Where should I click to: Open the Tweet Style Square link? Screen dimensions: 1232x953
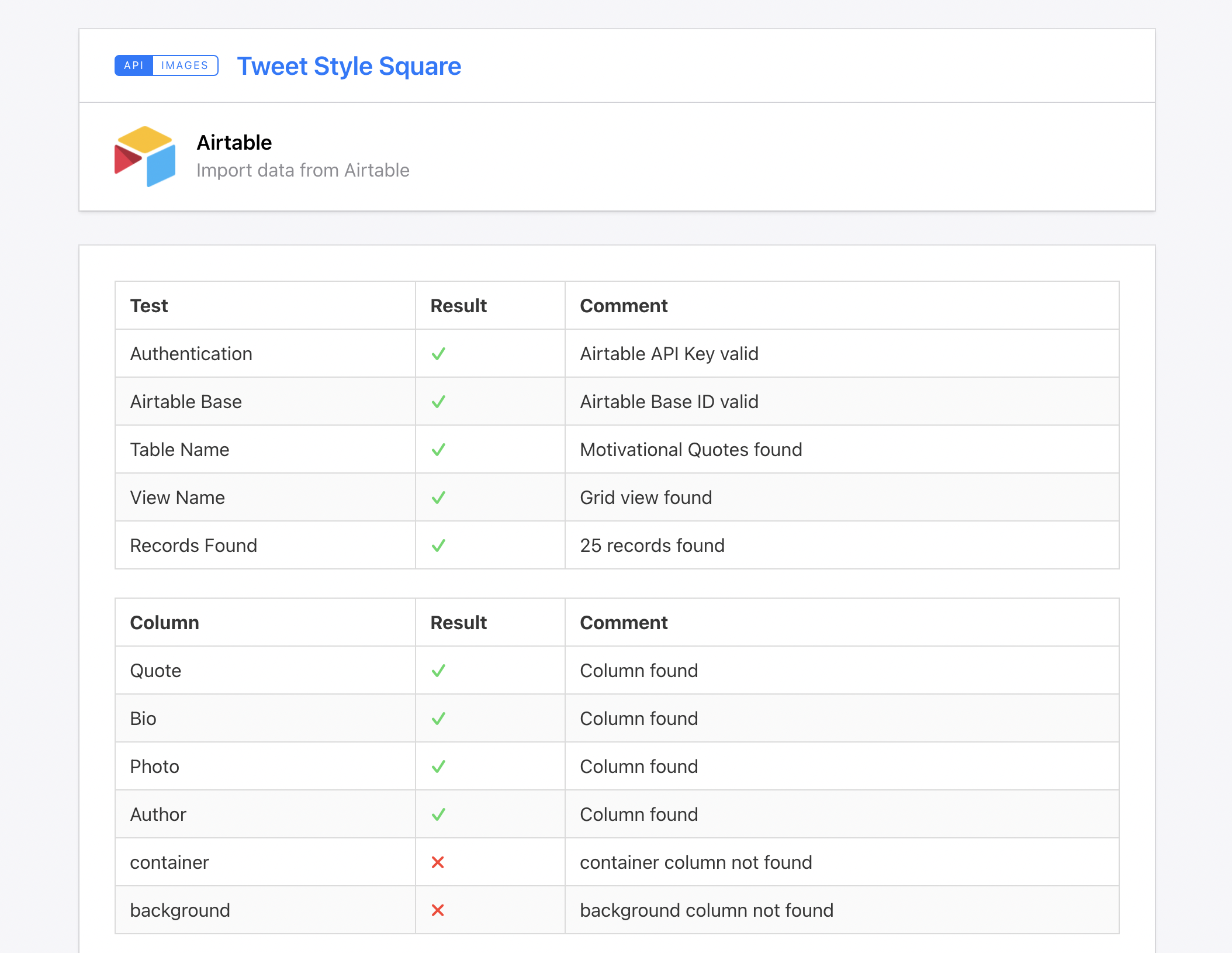pos(349,66)
